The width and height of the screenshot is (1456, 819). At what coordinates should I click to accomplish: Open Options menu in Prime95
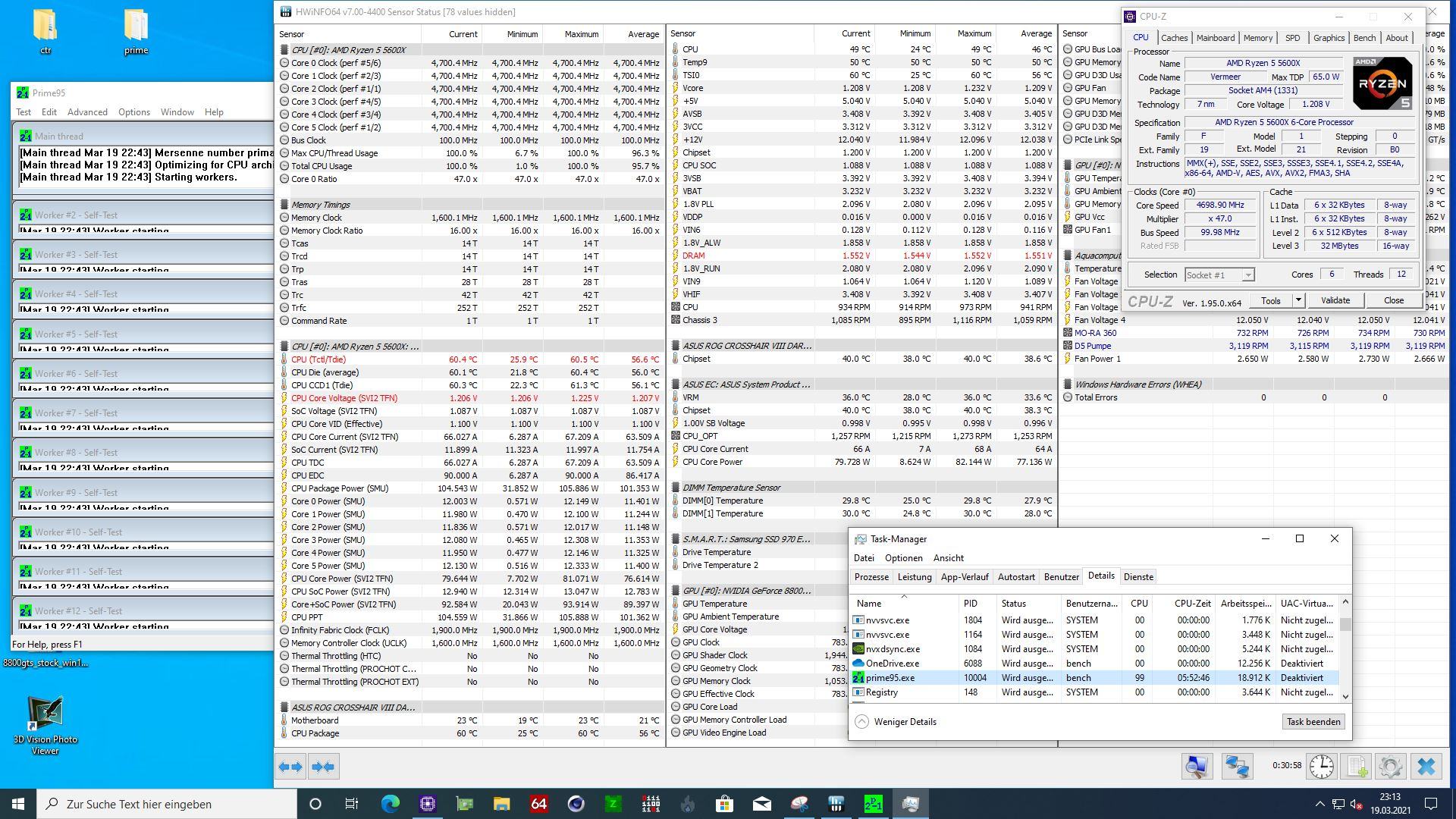pyautogui.click(x=134, y=111)
